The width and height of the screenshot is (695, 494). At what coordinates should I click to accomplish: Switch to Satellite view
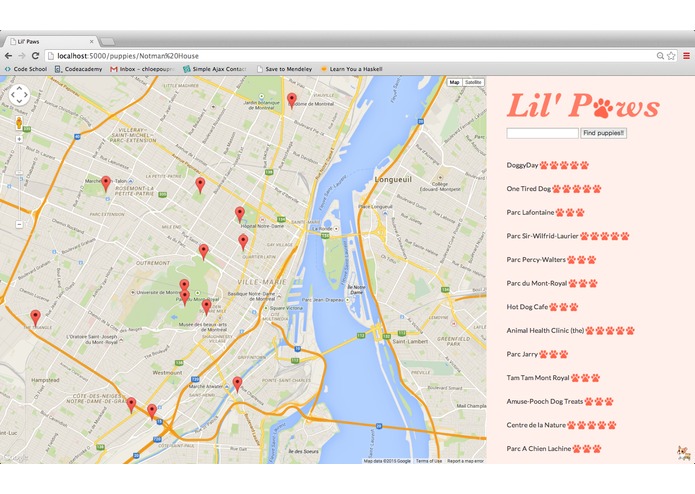pyautogui.click(x=473, y=82)
